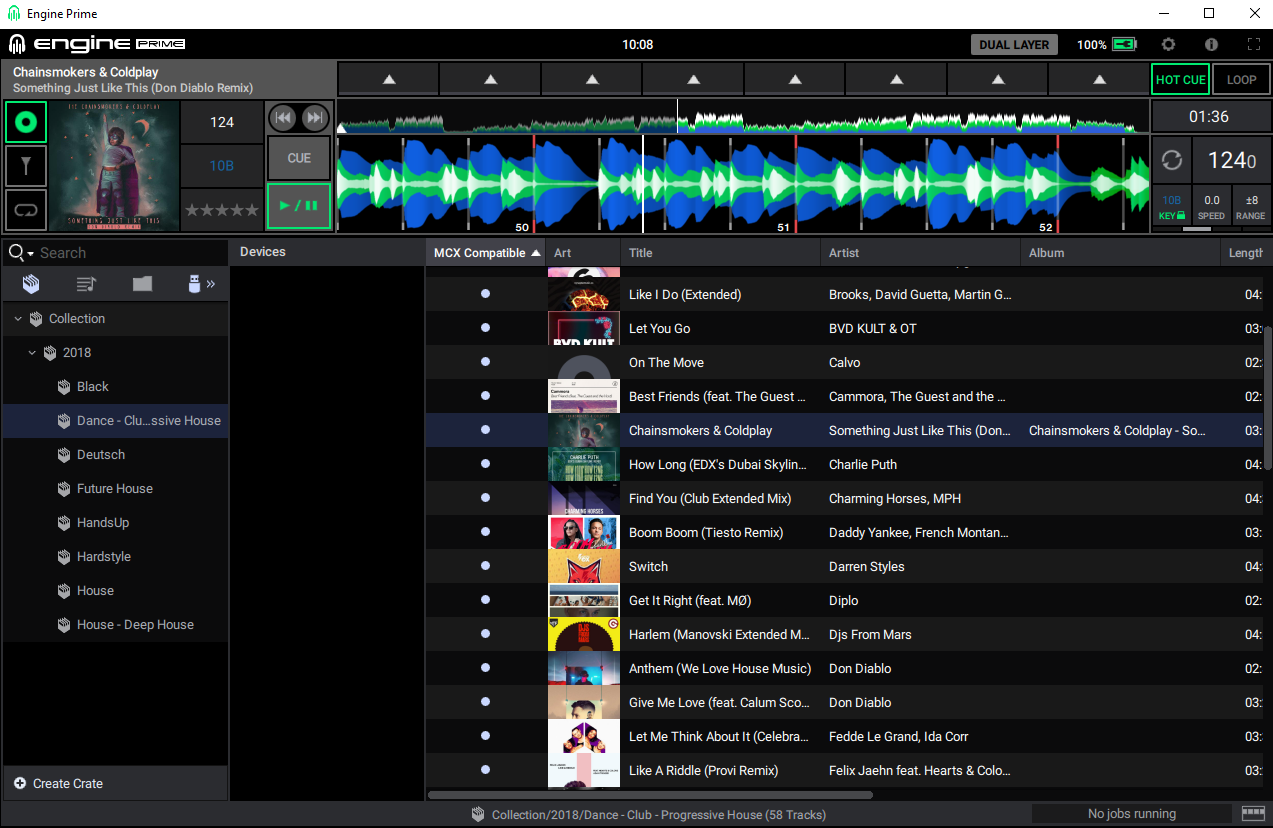The image size is (1273, 828).
Task: Toggle MCX Compatible dot for Switch
Action: click(x=485, y=566)
